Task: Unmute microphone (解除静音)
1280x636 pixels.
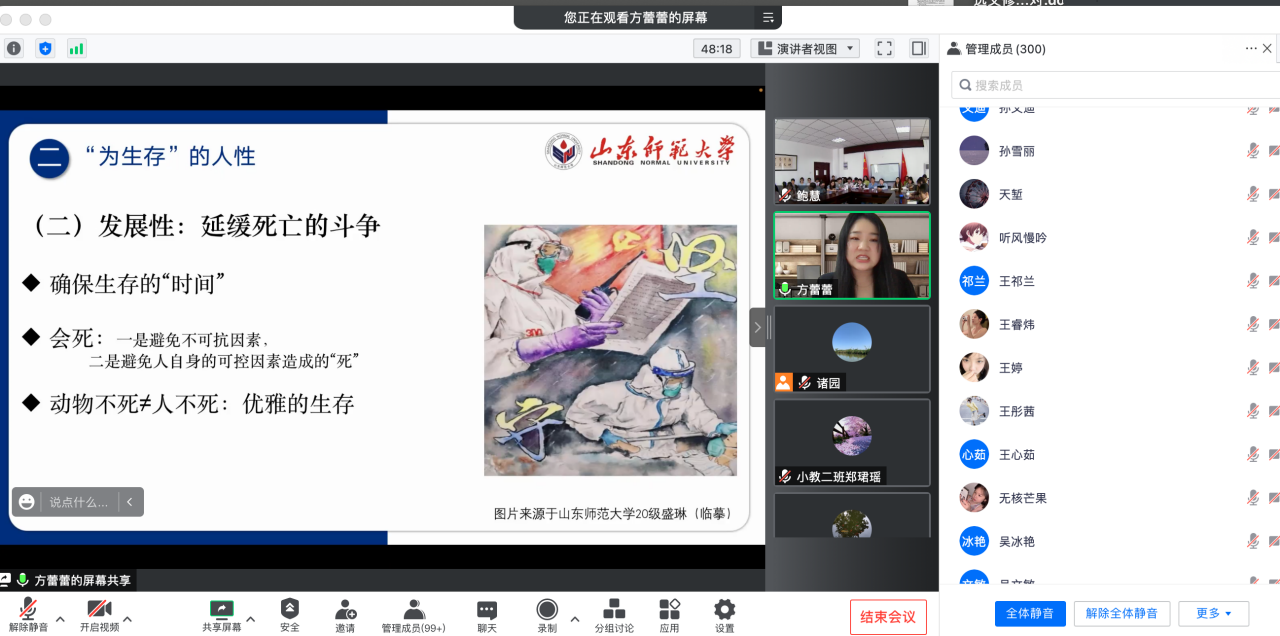Action: point(28,609)
